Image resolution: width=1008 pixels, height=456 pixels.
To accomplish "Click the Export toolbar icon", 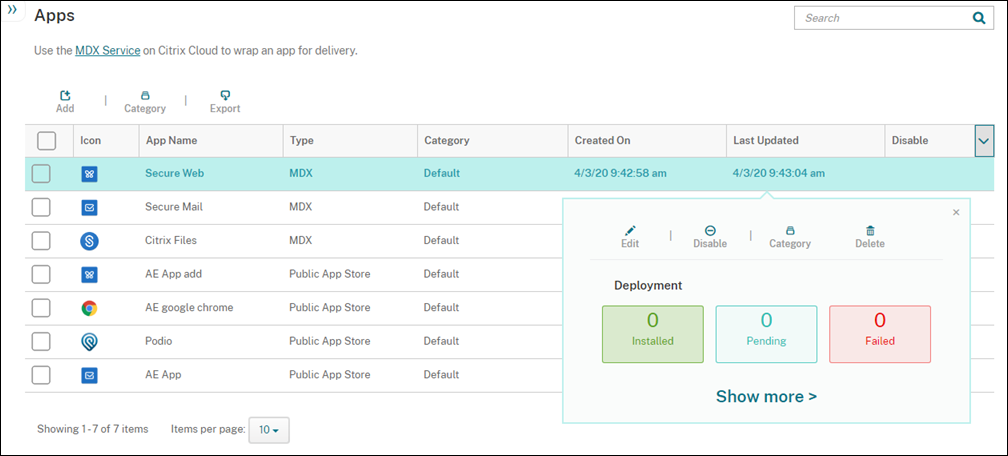I will (x=225, y=96).
